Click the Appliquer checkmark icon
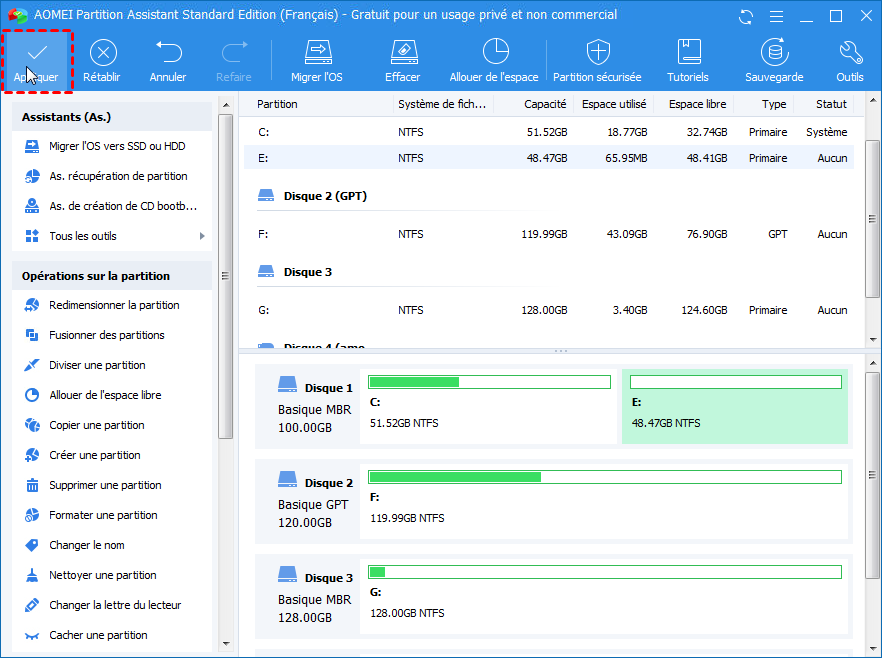Viewport: 882px width, 658px height. coord(37,54)
